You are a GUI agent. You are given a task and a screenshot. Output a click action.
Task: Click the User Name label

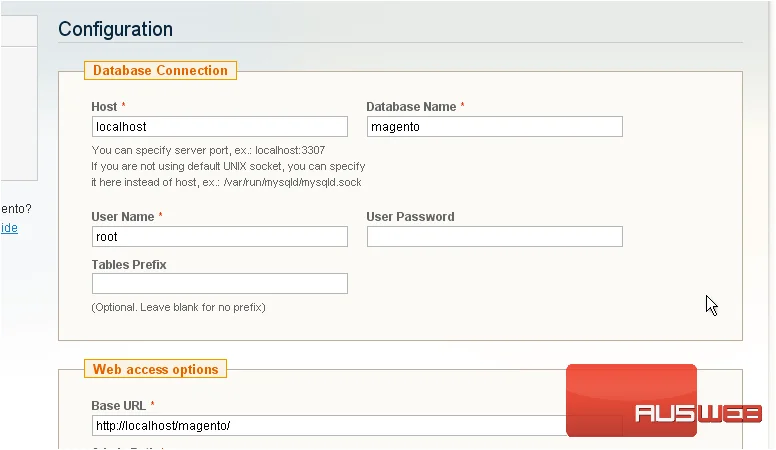(x=123, y=217)
